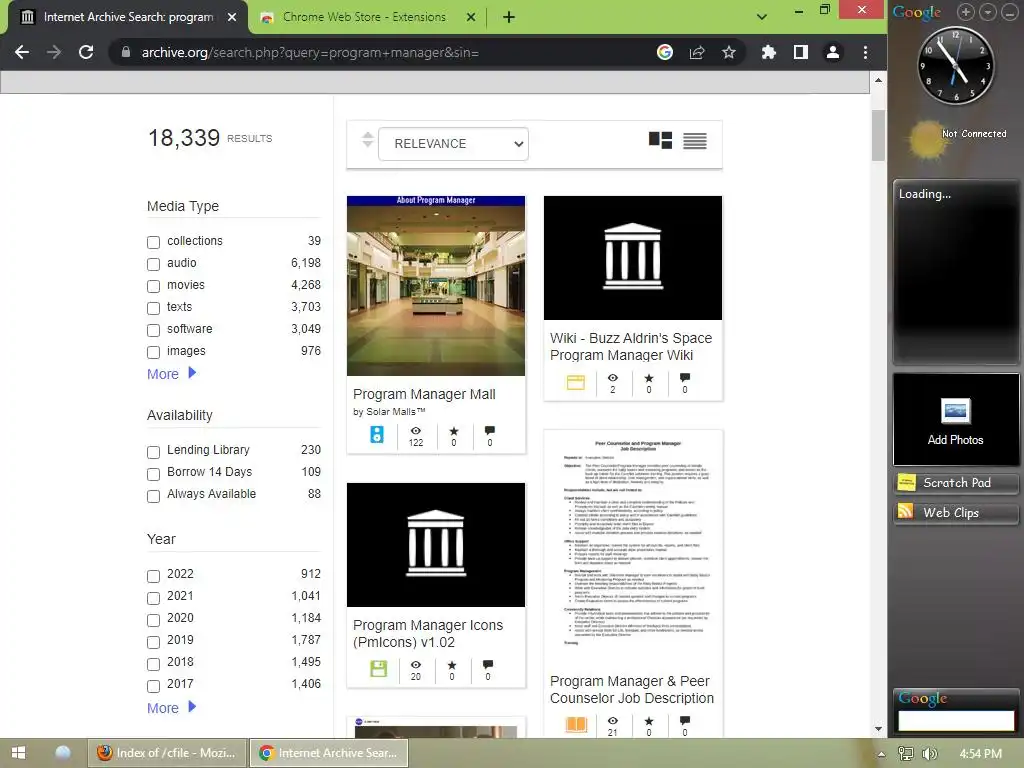Open Program Manager Mall thumbnail image
Screen dimensions: 1024x768
[436, 285]
